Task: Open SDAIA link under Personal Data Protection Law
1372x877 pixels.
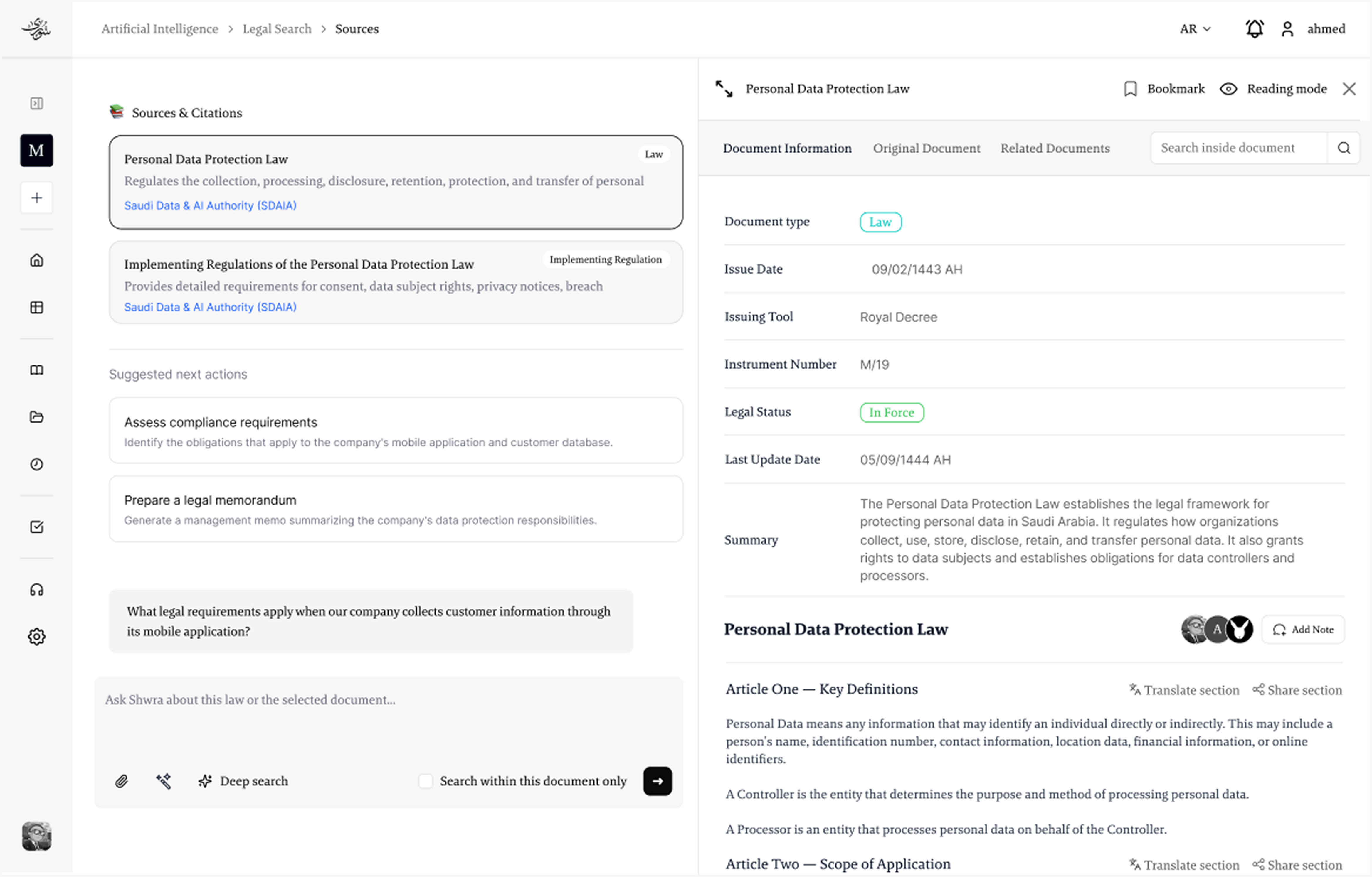Action: point(210,205)
